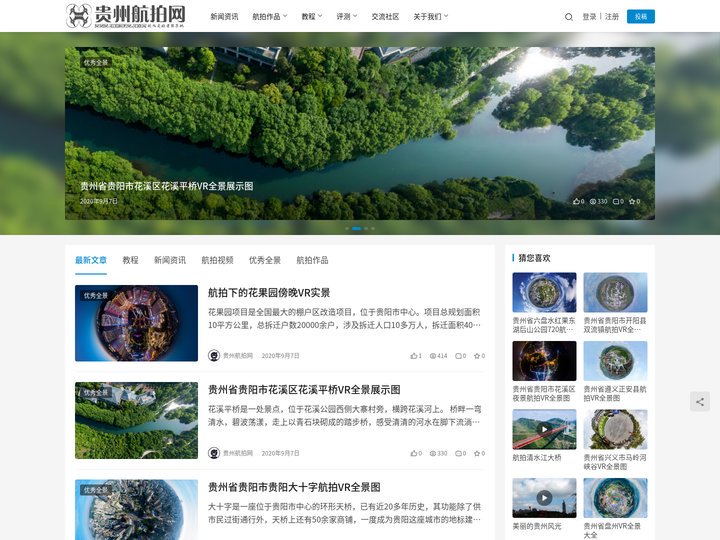Click 航拍清水江大桥 caption text
Image resolution: width=720 pixels, height=540 pixels.
pos(537,458)
